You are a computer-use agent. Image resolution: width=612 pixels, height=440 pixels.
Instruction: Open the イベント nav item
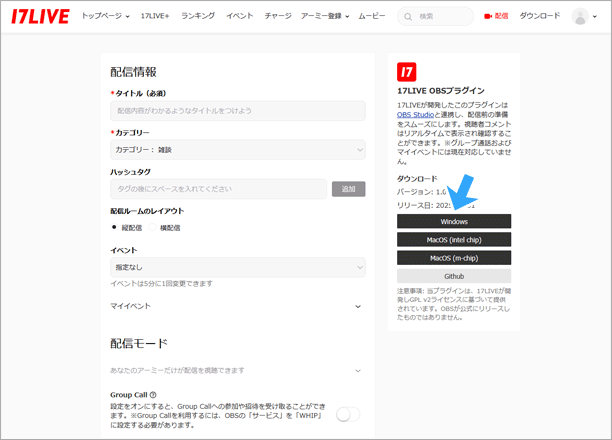click(x=240, y=16)
